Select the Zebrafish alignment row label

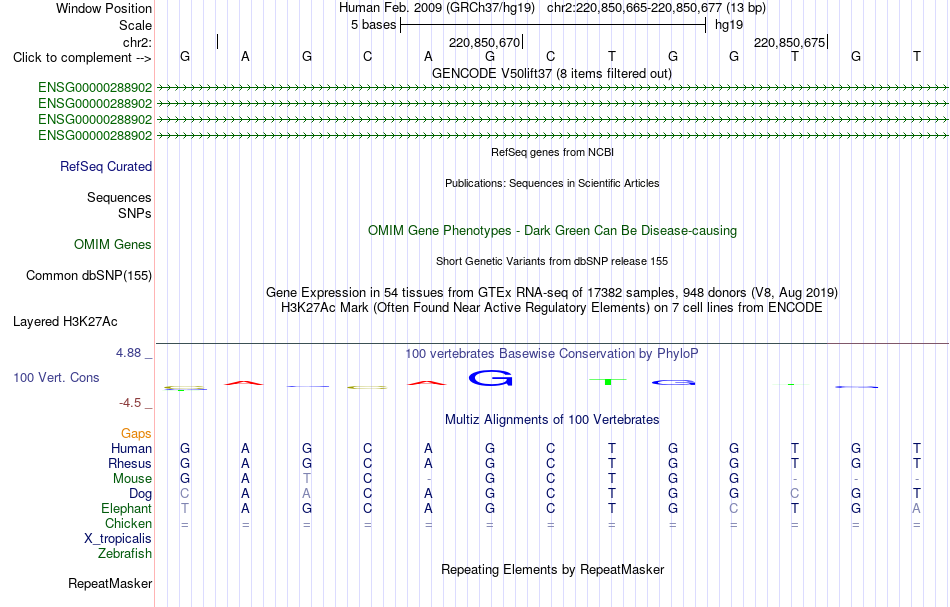click(125, 553)
